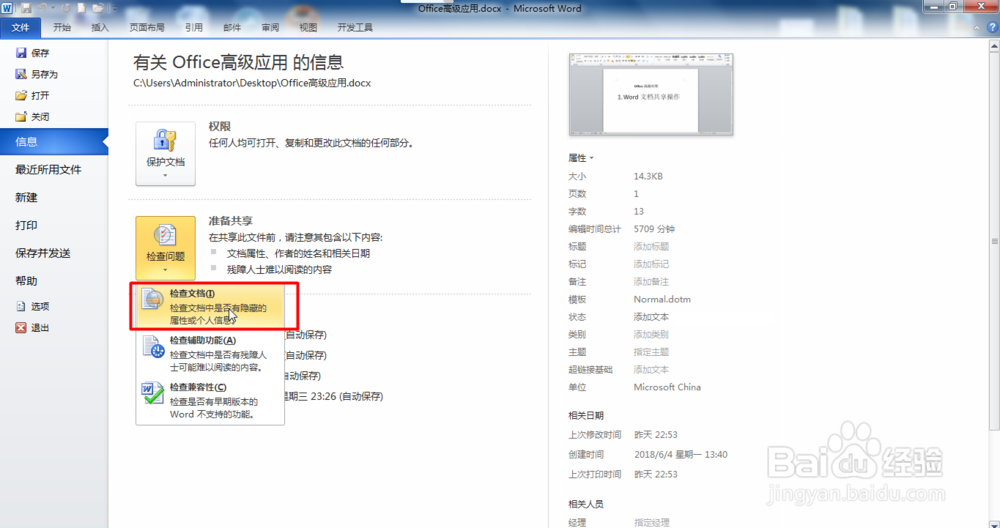Screen dimensions: 1000x528
Task: Click 指定主题 subject field
Action: click(x=651, y=352)
